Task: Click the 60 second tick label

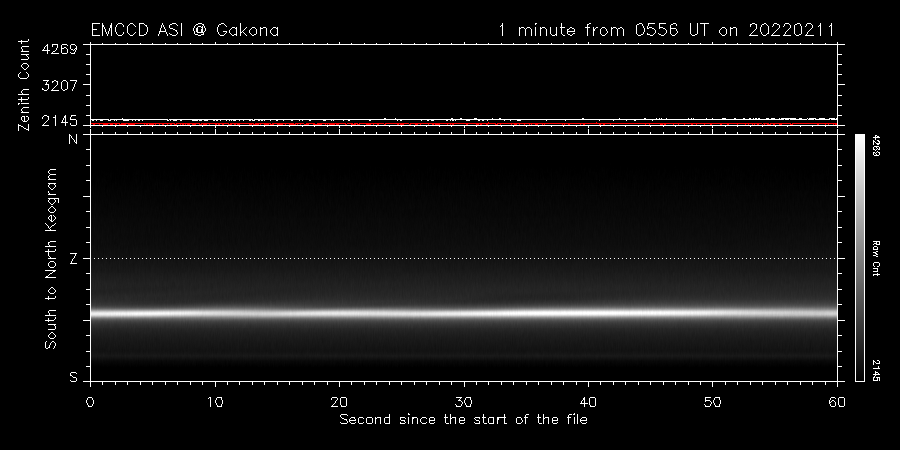Action: point(837,402)
